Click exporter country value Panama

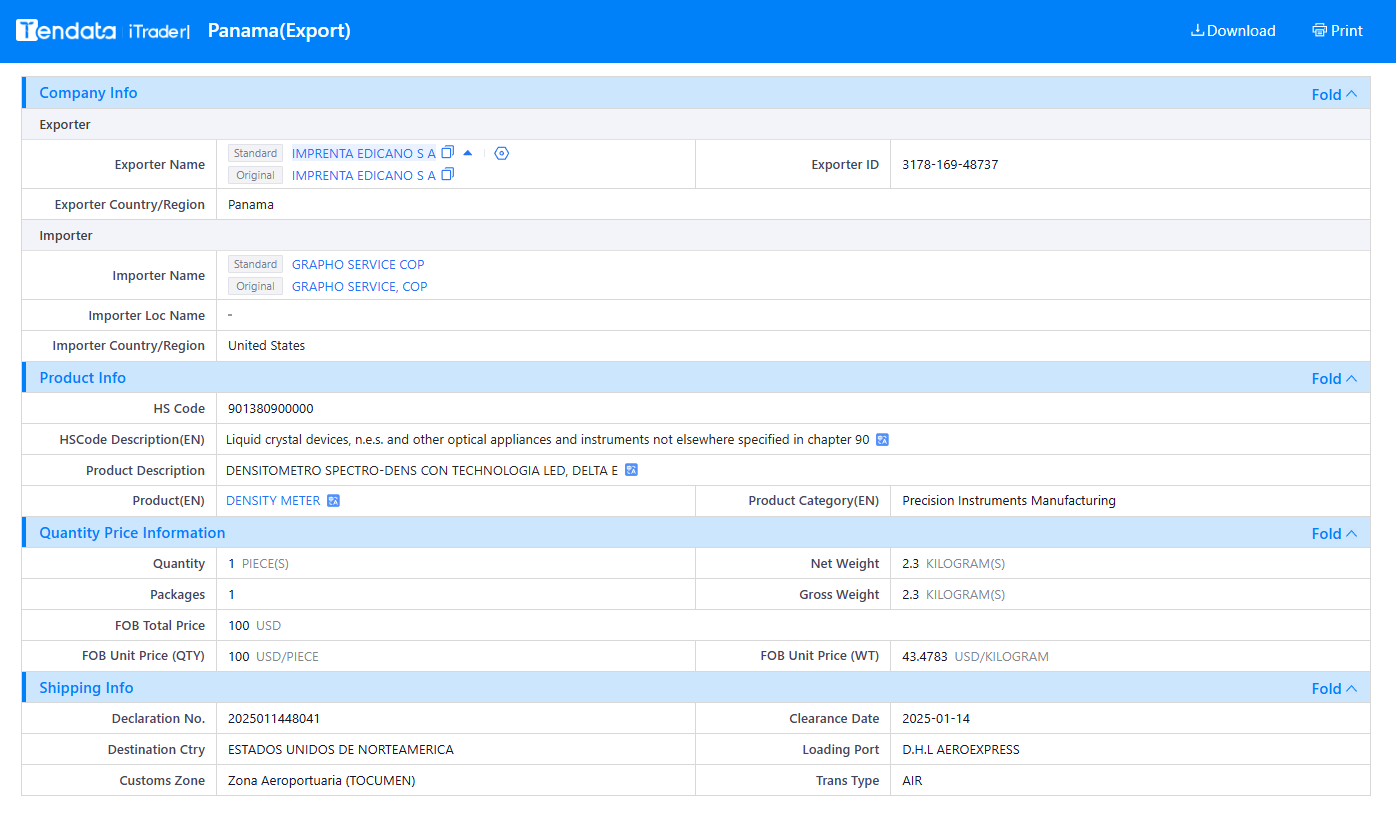(x=251, y=204)
